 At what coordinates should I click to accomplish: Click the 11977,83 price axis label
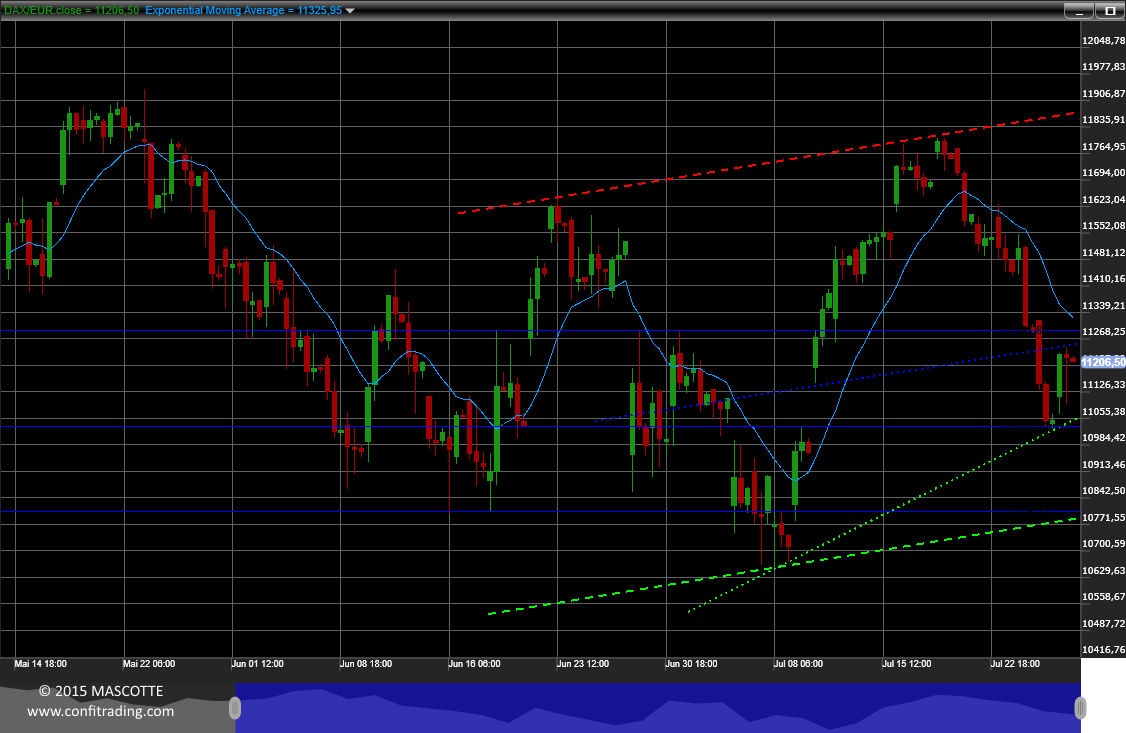click(1103, 67)
